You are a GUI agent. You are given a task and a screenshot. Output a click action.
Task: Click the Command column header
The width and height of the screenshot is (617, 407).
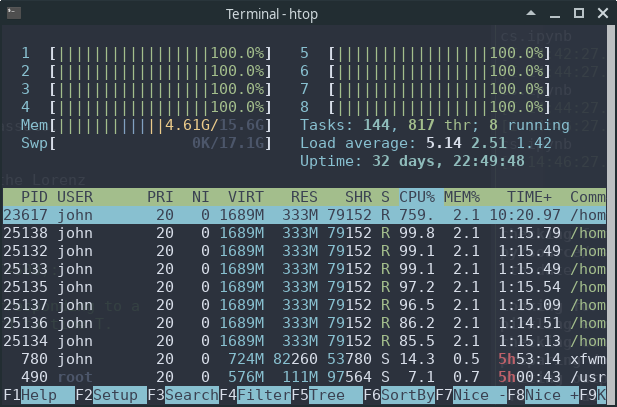point(588,197)
